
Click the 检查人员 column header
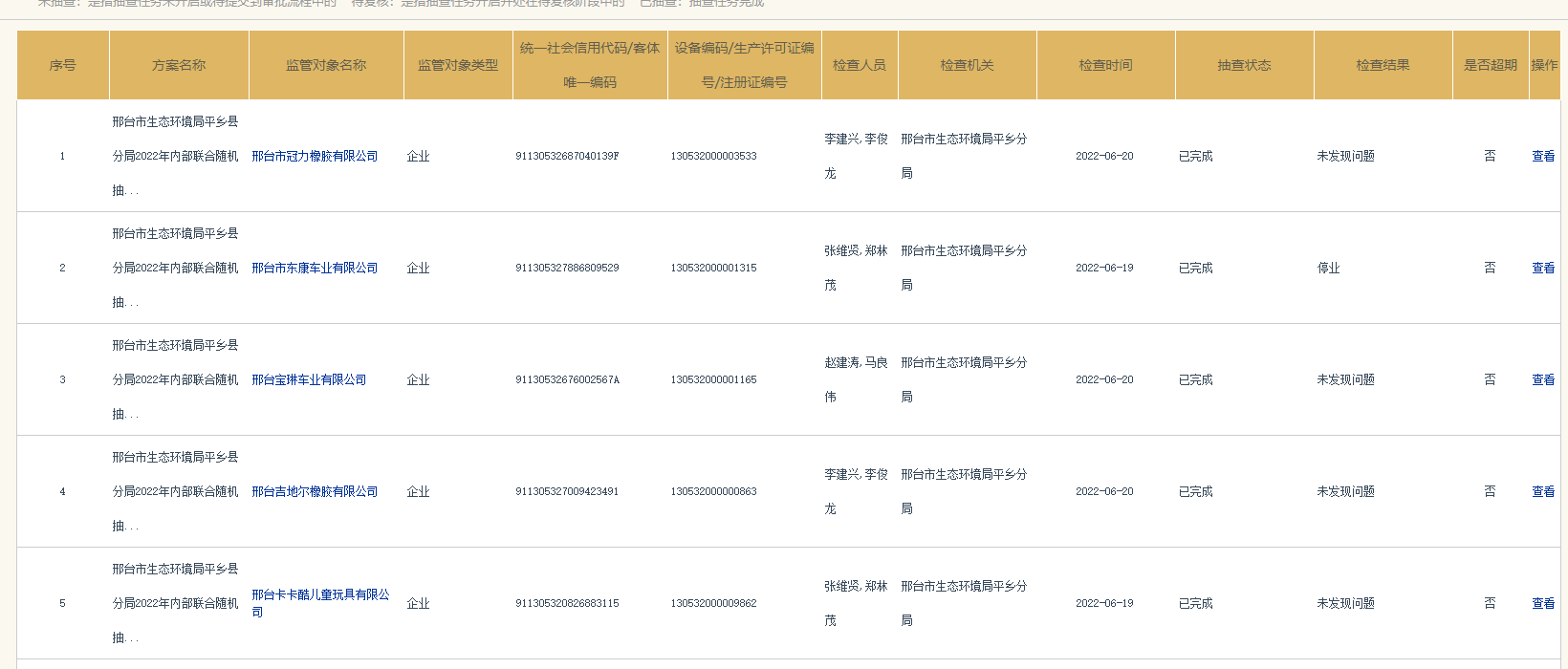click(x=860, y=65)
